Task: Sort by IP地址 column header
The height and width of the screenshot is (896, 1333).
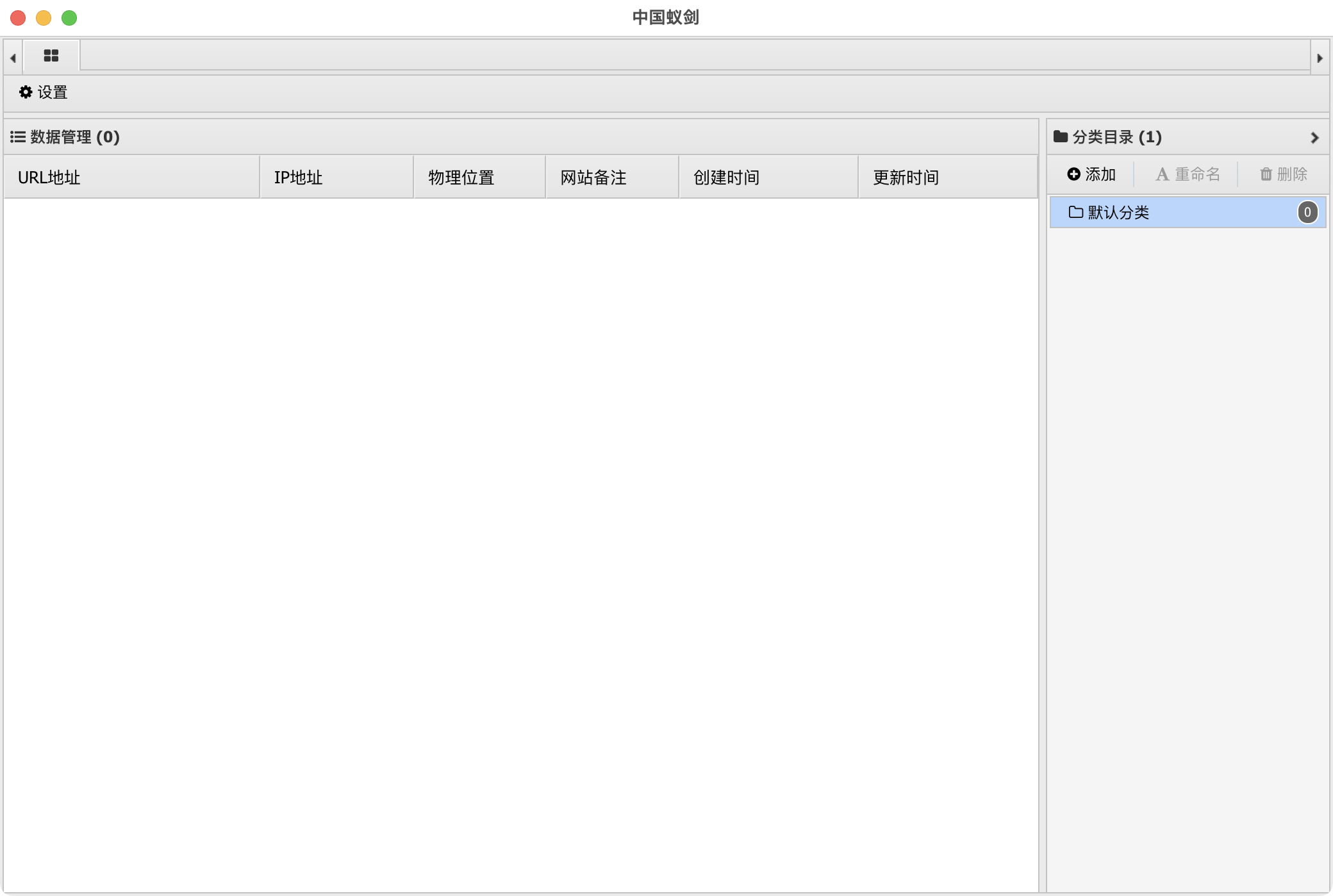Action: click(336, 177)
